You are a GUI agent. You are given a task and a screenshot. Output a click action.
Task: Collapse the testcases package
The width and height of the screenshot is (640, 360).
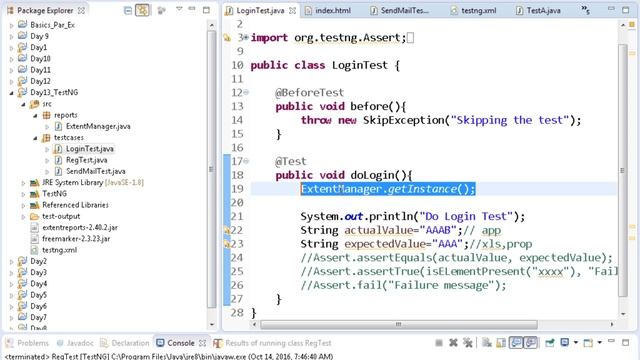(36, 138)
